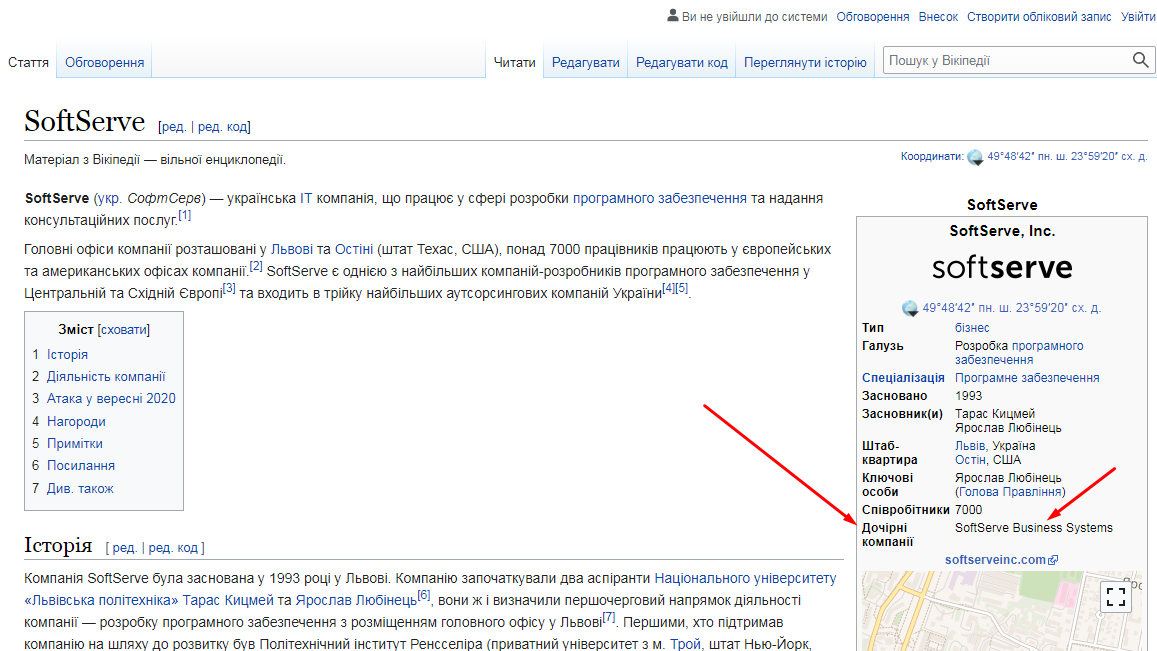Jump to contents item Нагороди

(x=76, y=422)
